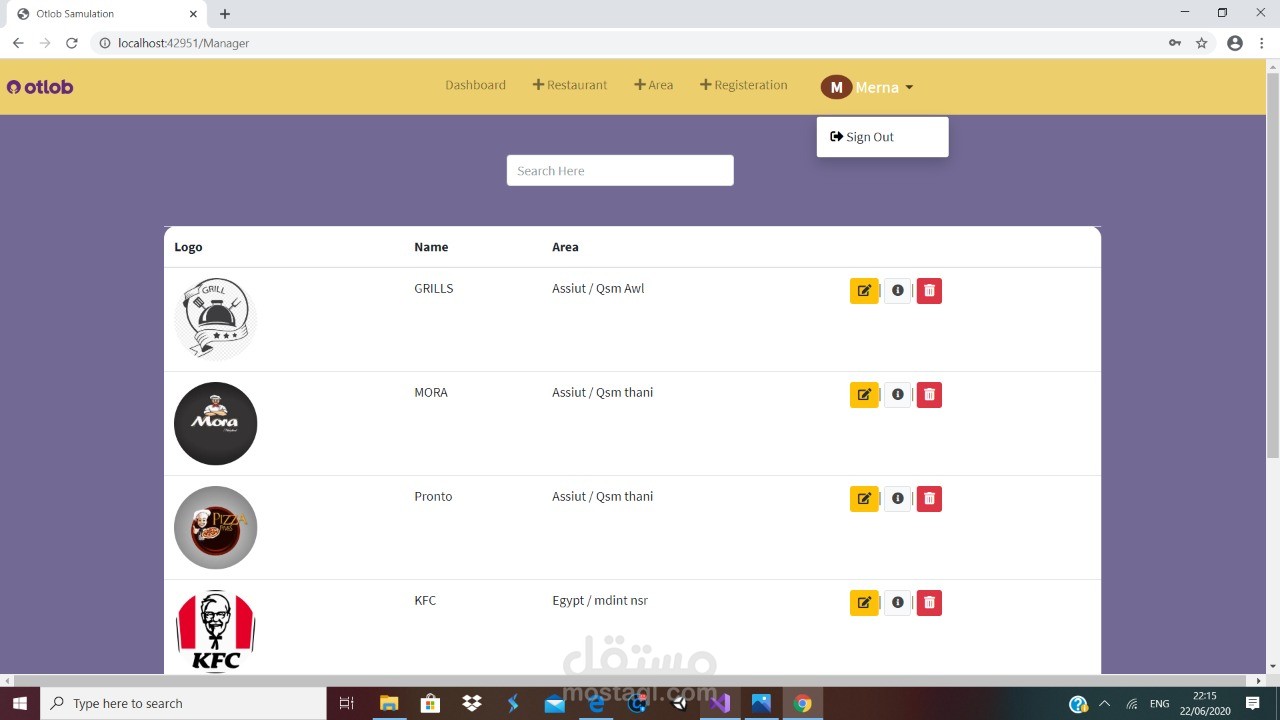
Task: Click the horizontal page scrollbar
Action: coord(632,681)
